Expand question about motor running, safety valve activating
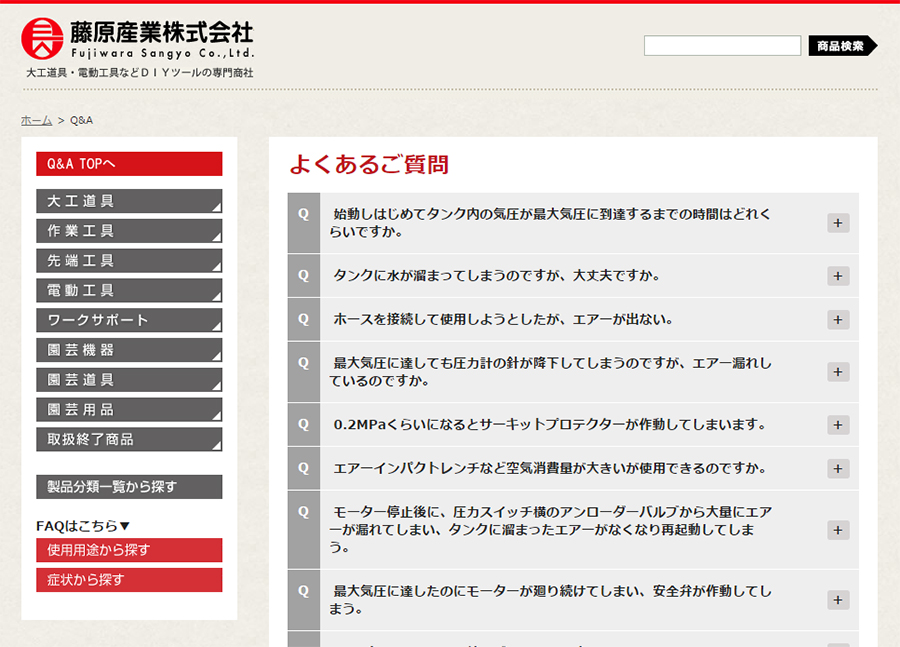900x647 pixels. (838, 600)
